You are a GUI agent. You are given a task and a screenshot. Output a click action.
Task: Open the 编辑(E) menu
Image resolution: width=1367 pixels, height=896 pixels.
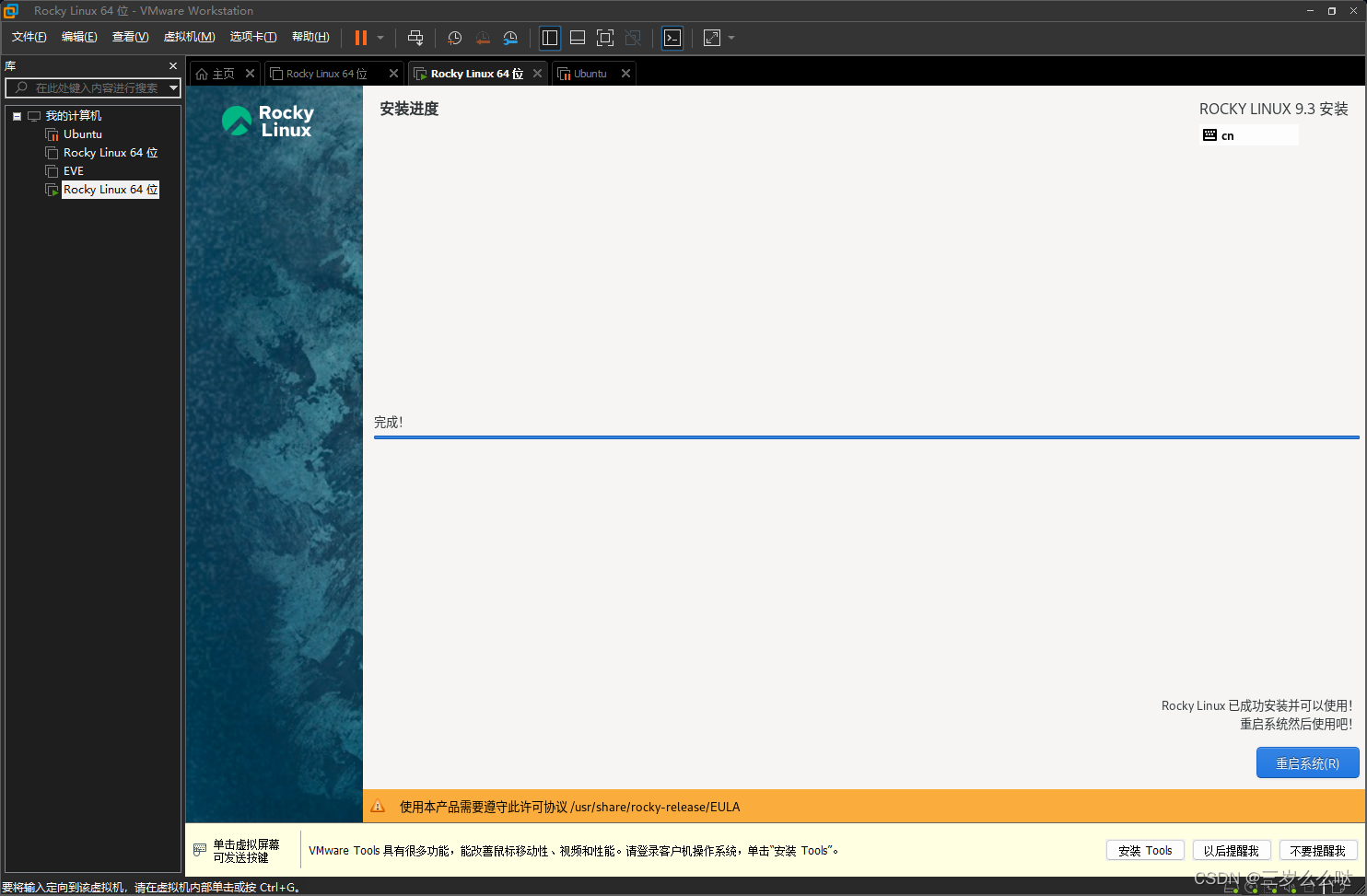[79, 37]
